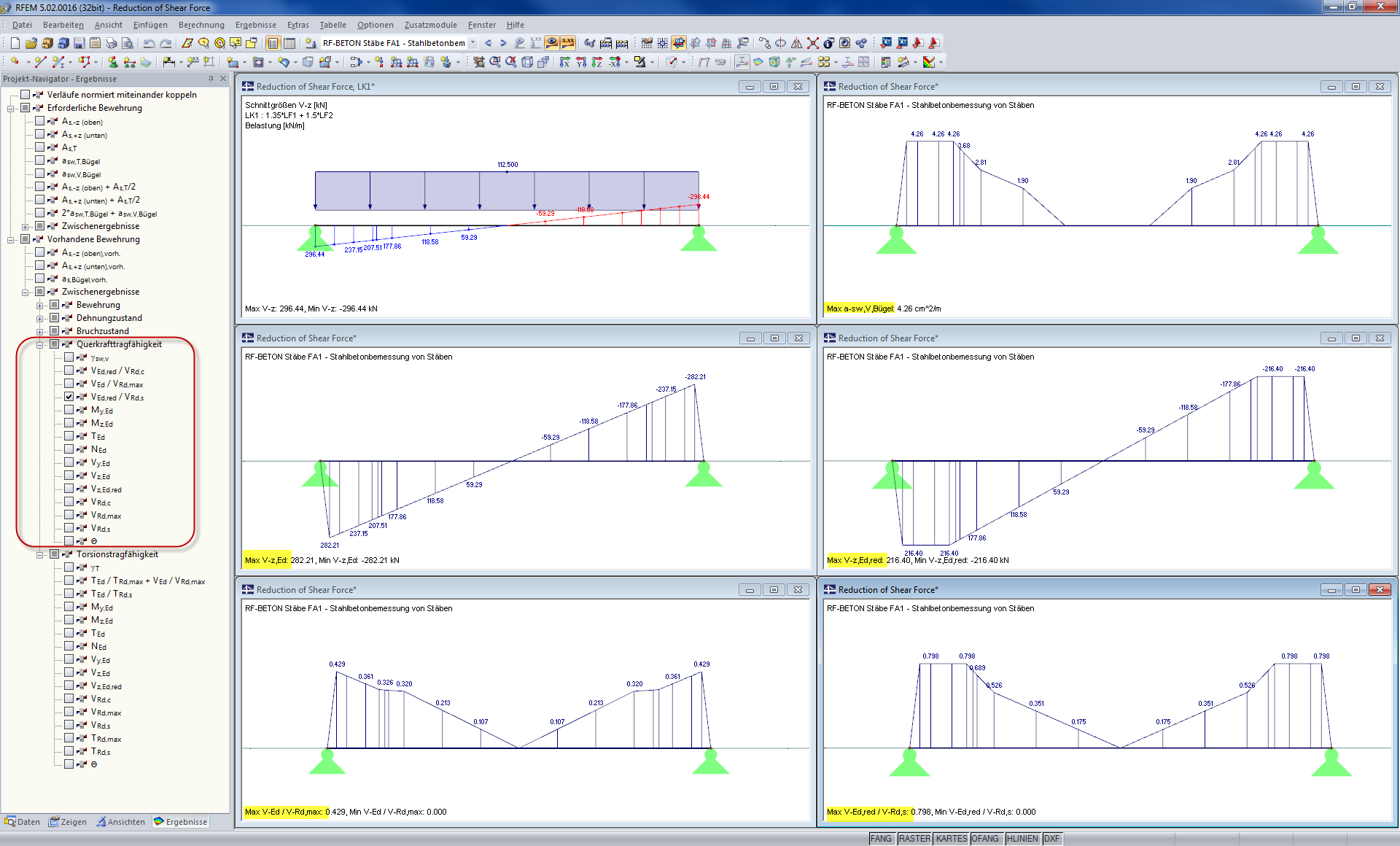Screen dimensions: 1400x846
Task: Open the Zusatzmodule menu
Action: coord(430,25)
